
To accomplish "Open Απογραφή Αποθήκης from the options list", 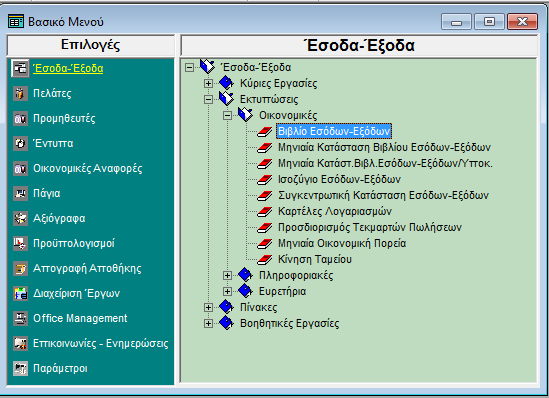I will 87,268.
